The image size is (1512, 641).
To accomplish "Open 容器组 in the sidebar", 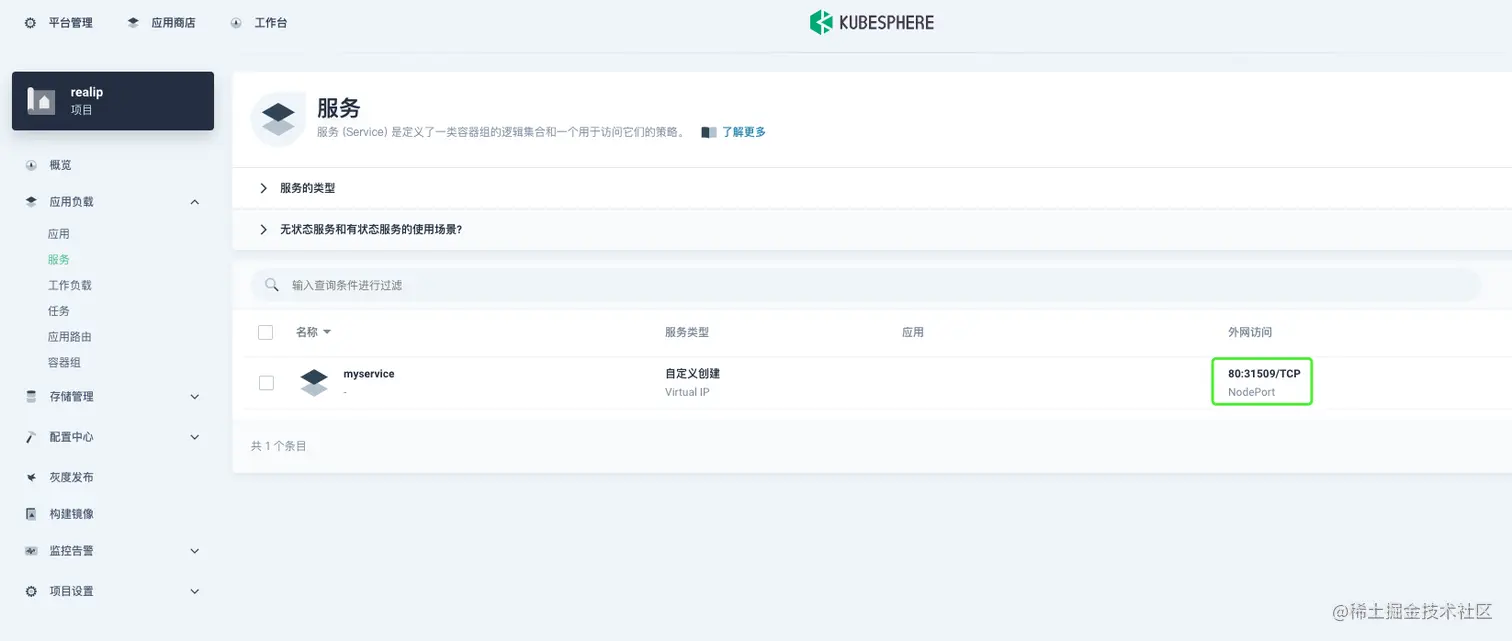I will pos(65,363).
